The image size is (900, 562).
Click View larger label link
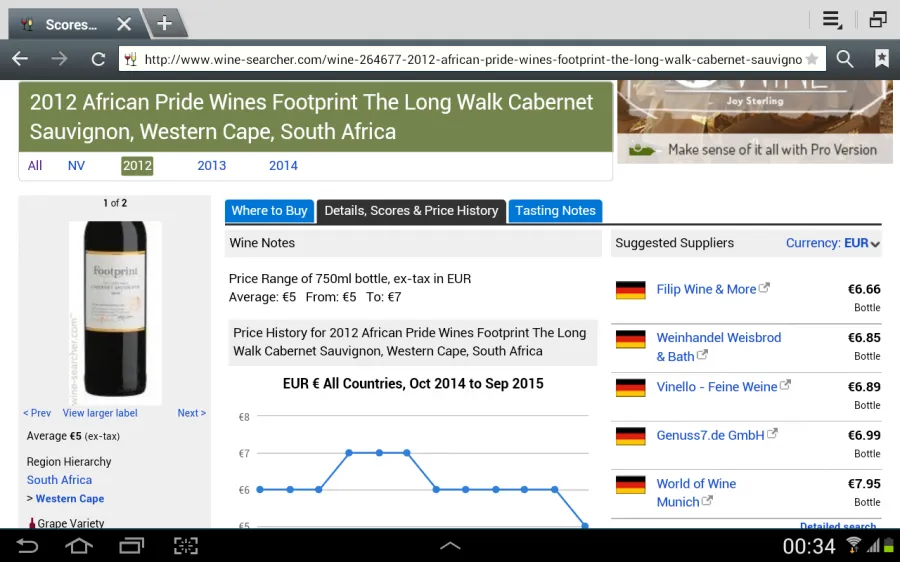[100, 413]
